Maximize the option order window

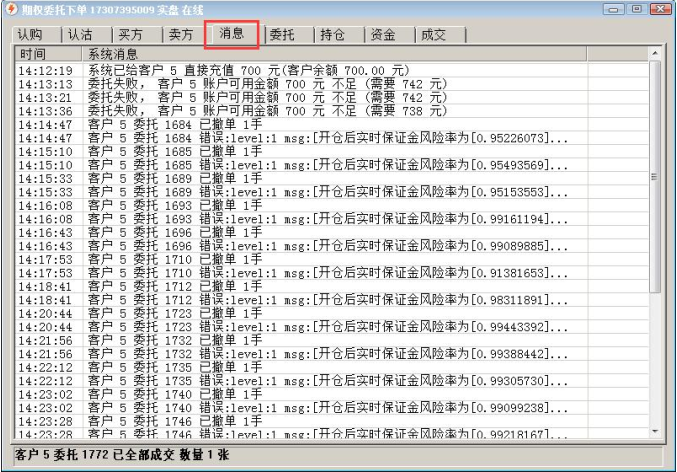click(x=637, y=9)
